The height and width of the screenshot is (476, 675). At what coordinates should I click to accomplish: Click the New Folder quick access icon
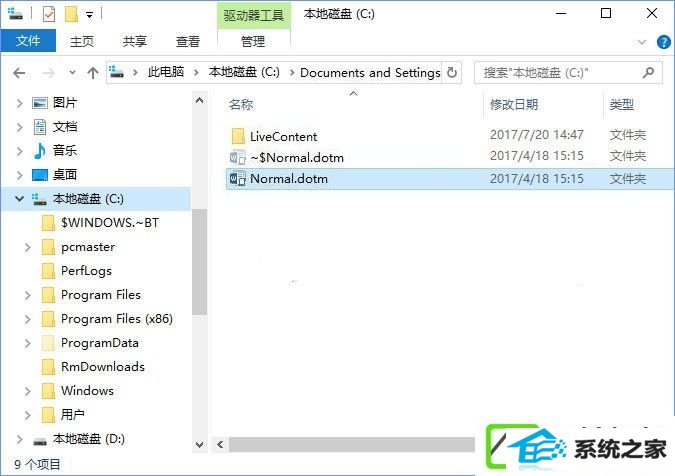click(x=71, y=14)
